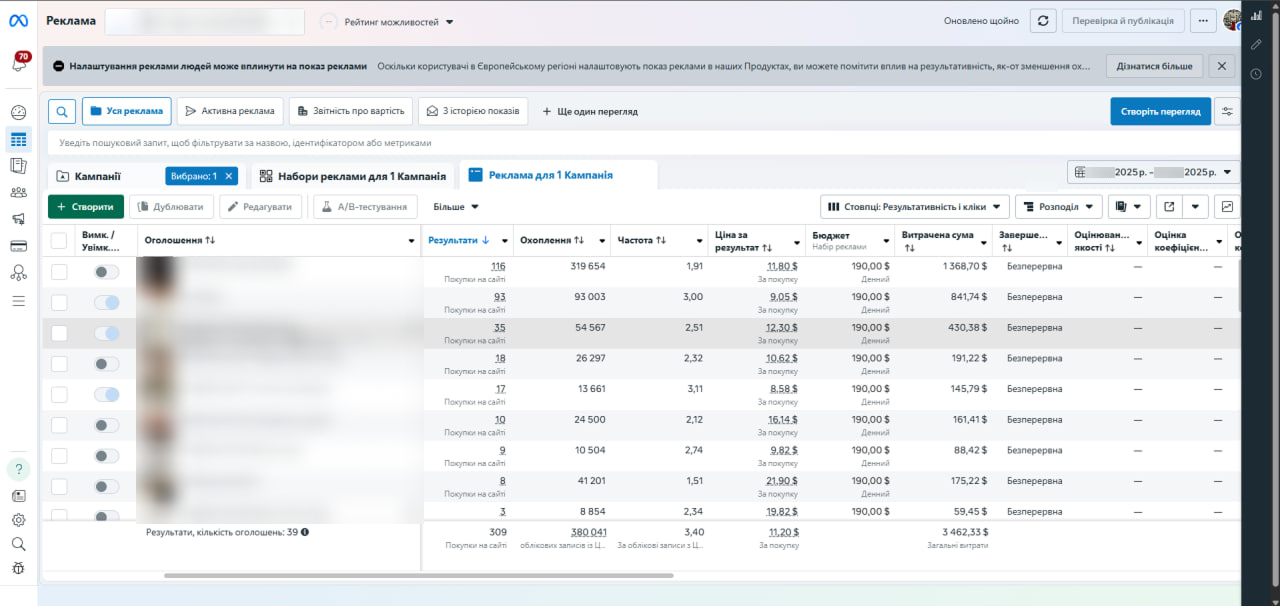Image resolution: width=1280 pixels, height=606 pixels.
Task: Toggle on the ad with 116 results
Action: click(x=106, y=272)
